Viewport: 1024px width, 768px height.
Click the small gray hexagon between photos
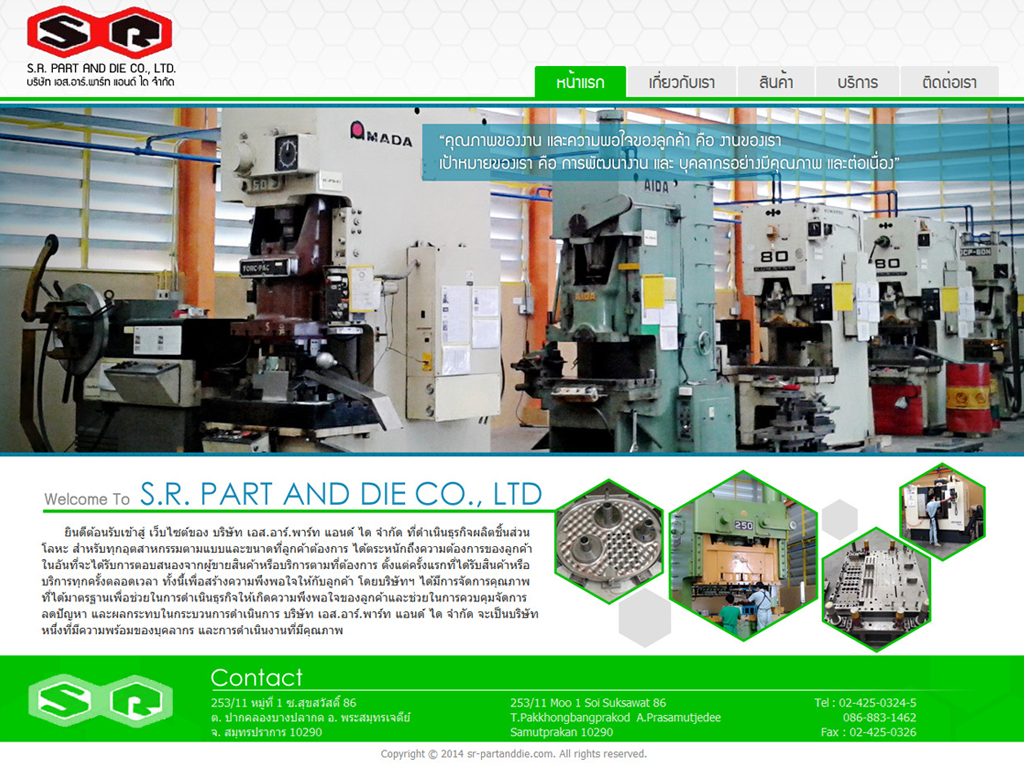(x=839, y=519)
